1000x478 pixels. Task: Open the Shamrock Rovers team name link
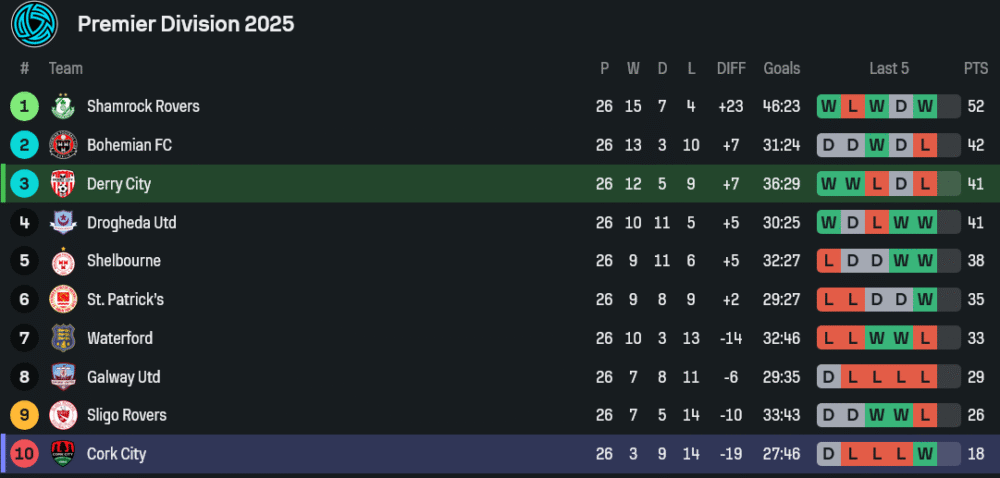tap(143, 106)
